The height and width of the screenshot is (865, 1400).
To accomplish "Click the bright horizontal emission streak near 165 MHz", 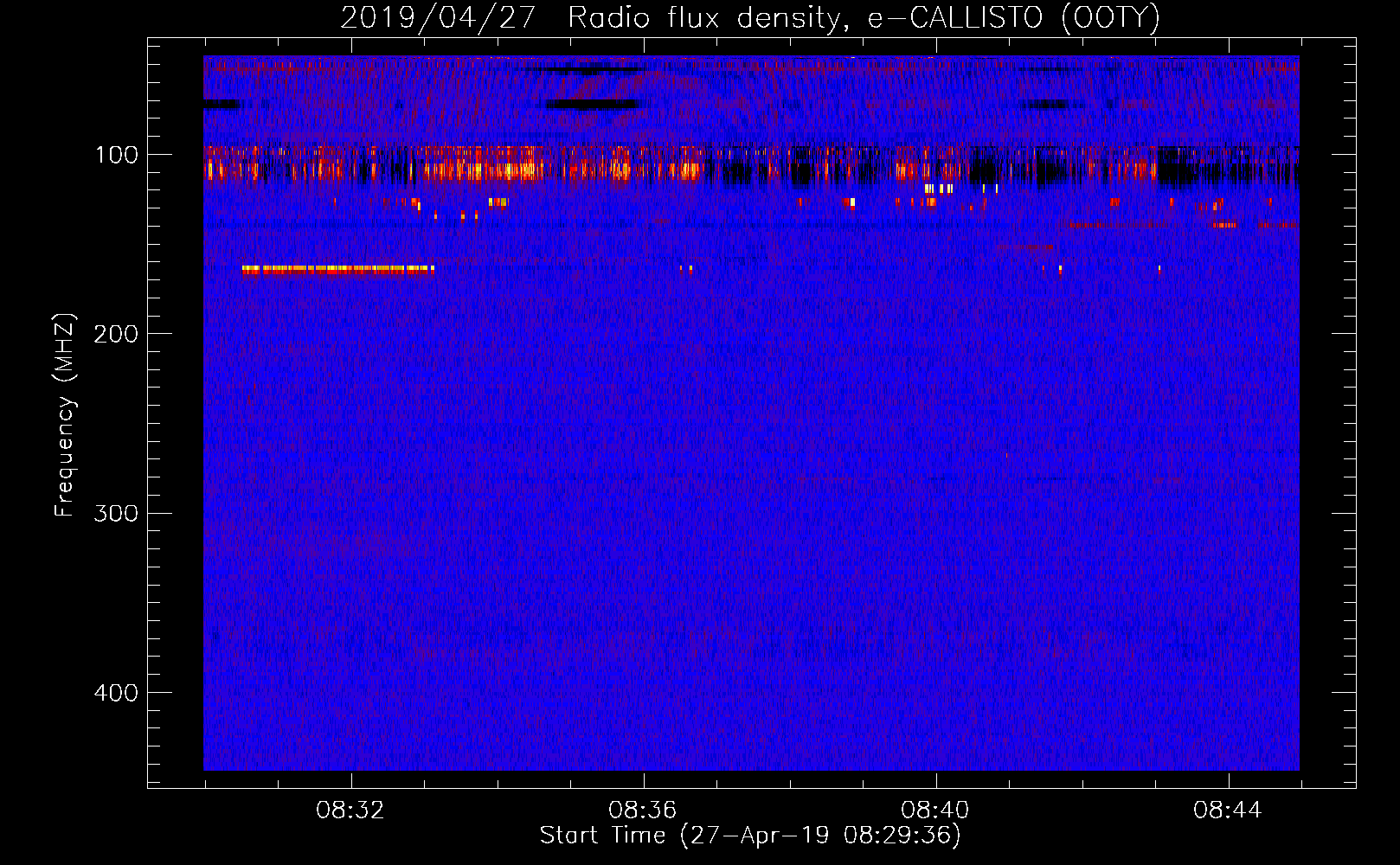I will [x=338, y=269].
